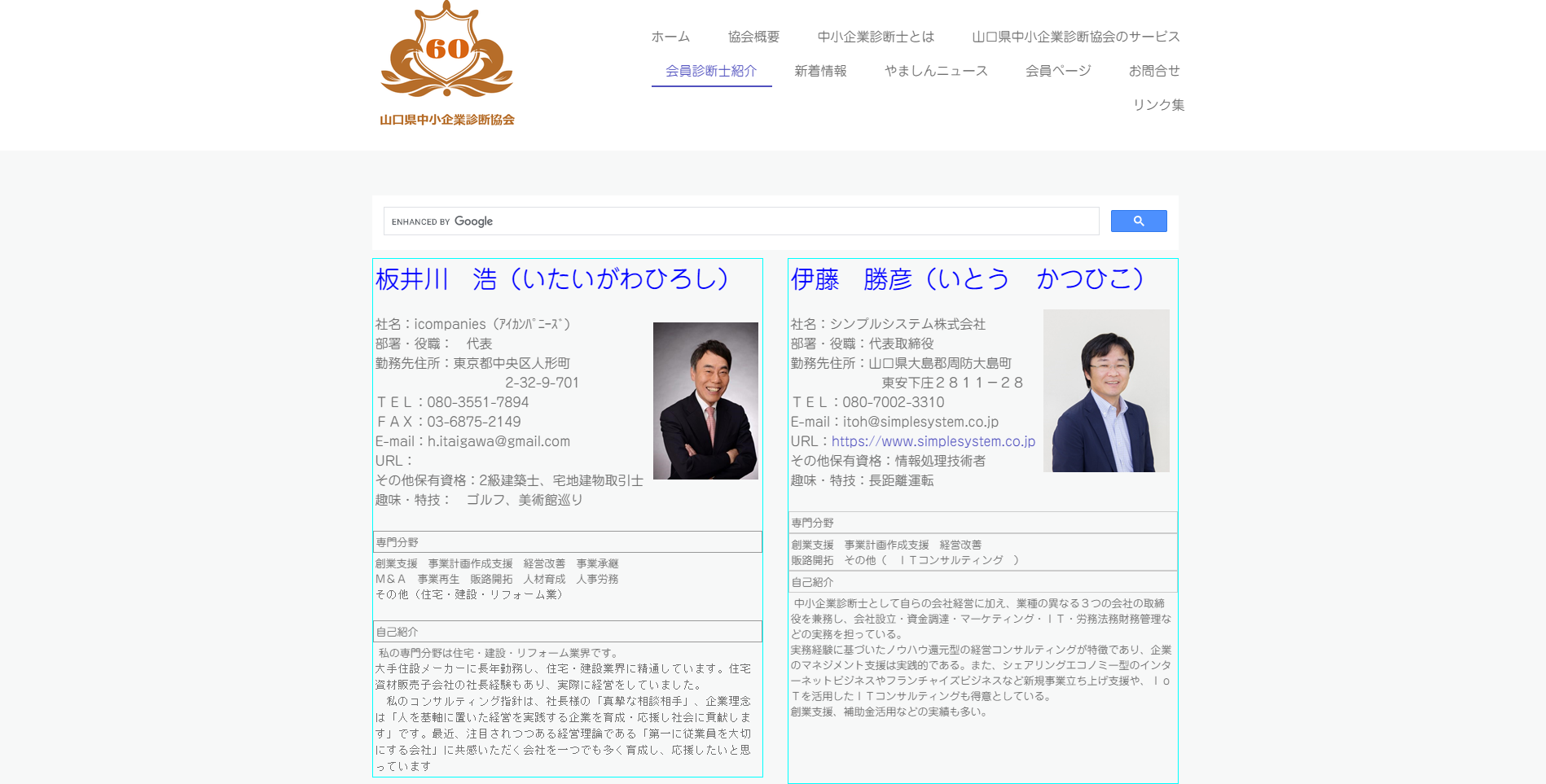1546x784 pixels.
Task: Navigate to 協会概要 in the navigation bar
Action: 751,36
